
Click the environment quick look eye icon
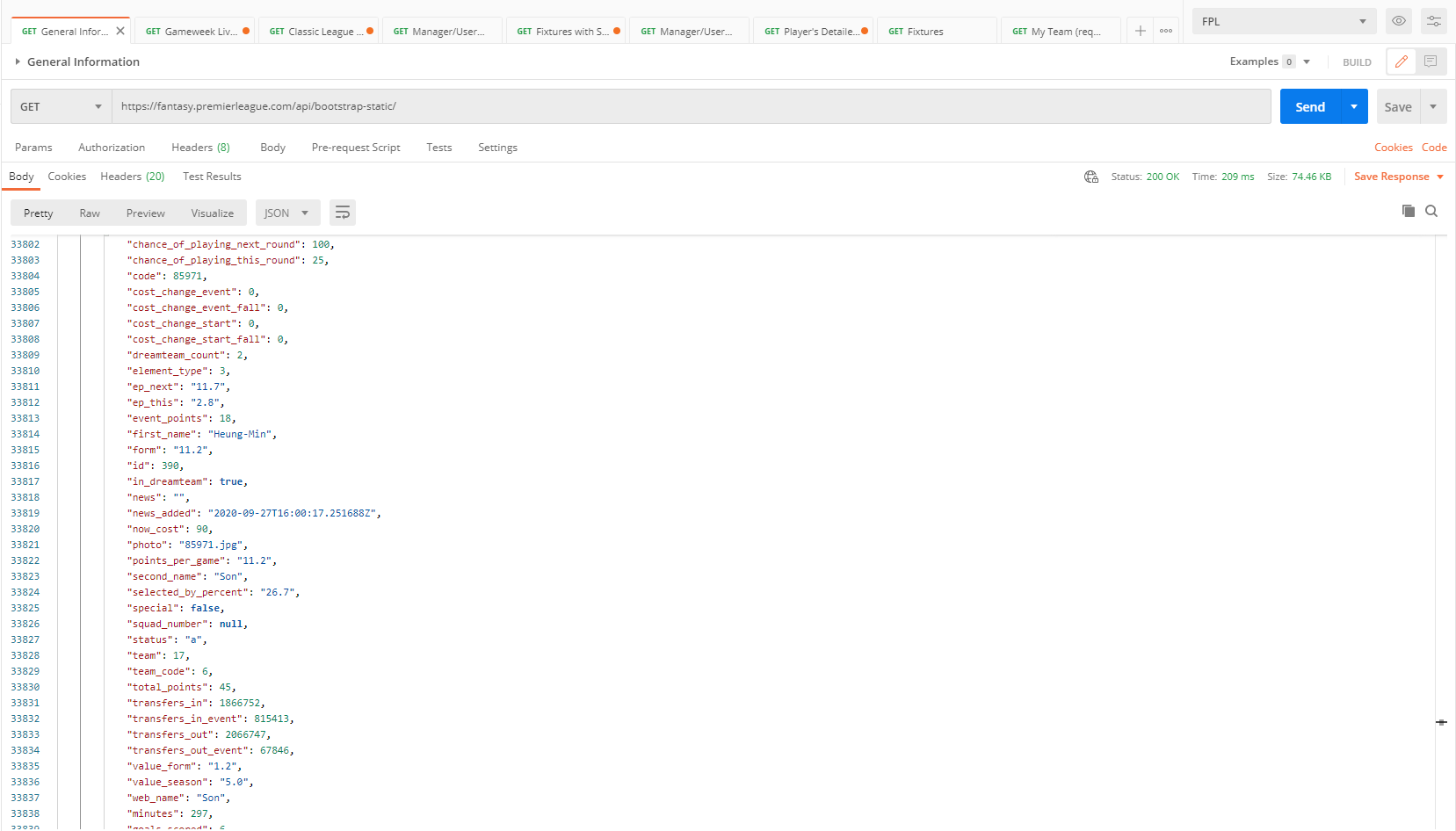[1399, 21]
